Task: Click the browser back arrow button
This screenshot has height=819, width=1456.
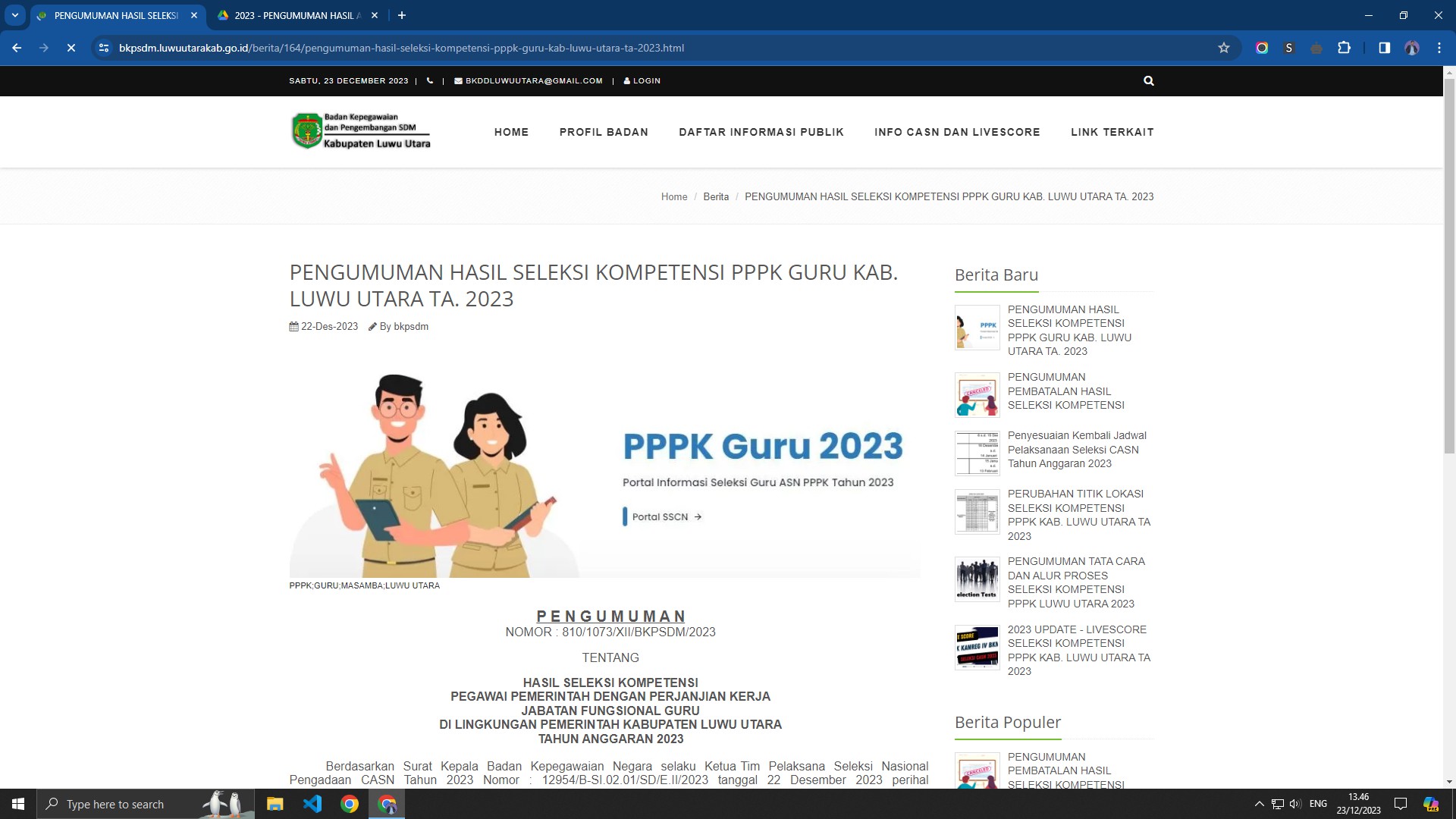Action: pos(17,48)
